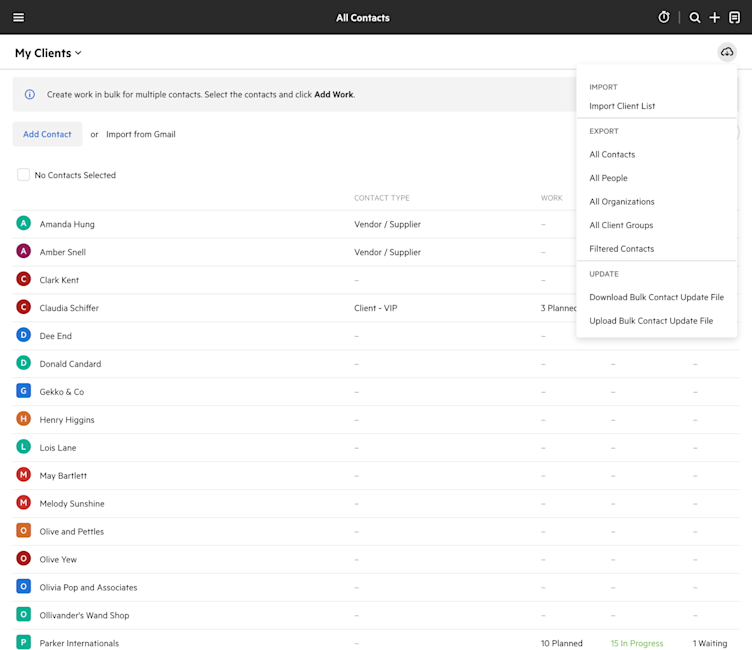Choose All Organizations export option
The width and height of the screenshot is (752, 650).
click(x=622, y=201)
